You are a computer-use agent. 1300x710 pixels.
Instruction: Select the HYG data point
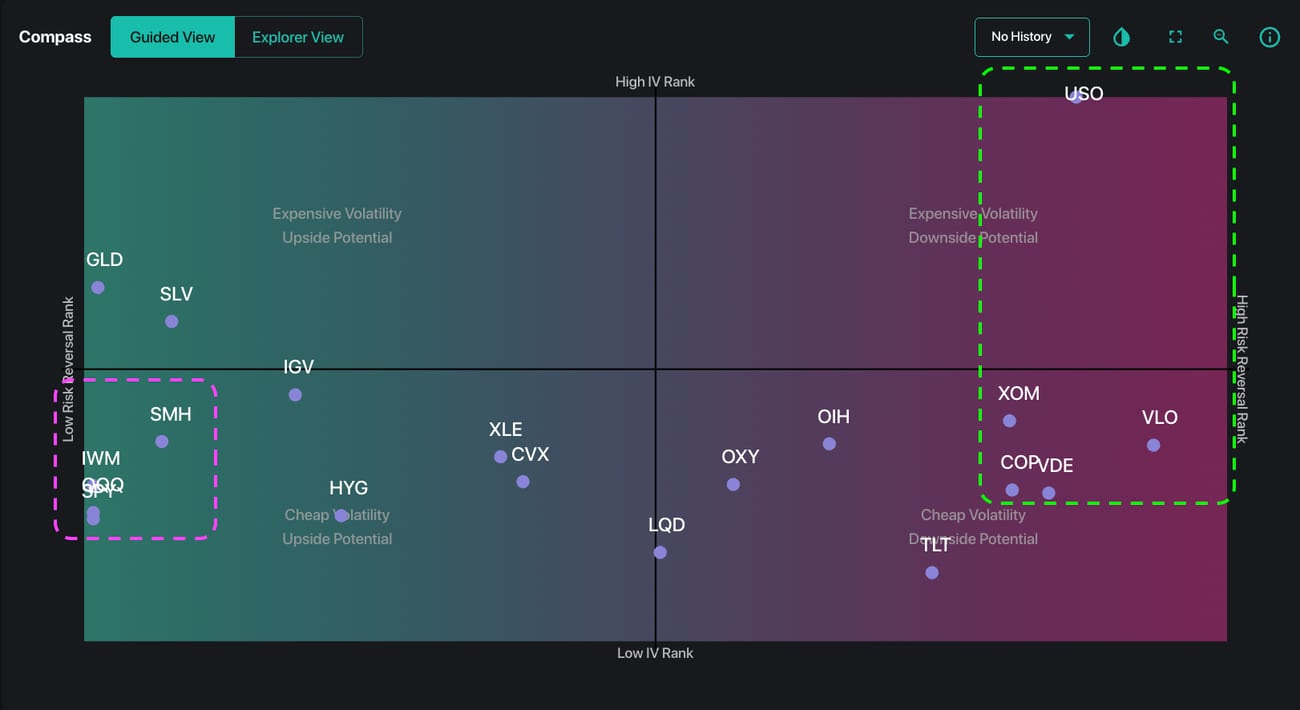coord(341,515)
